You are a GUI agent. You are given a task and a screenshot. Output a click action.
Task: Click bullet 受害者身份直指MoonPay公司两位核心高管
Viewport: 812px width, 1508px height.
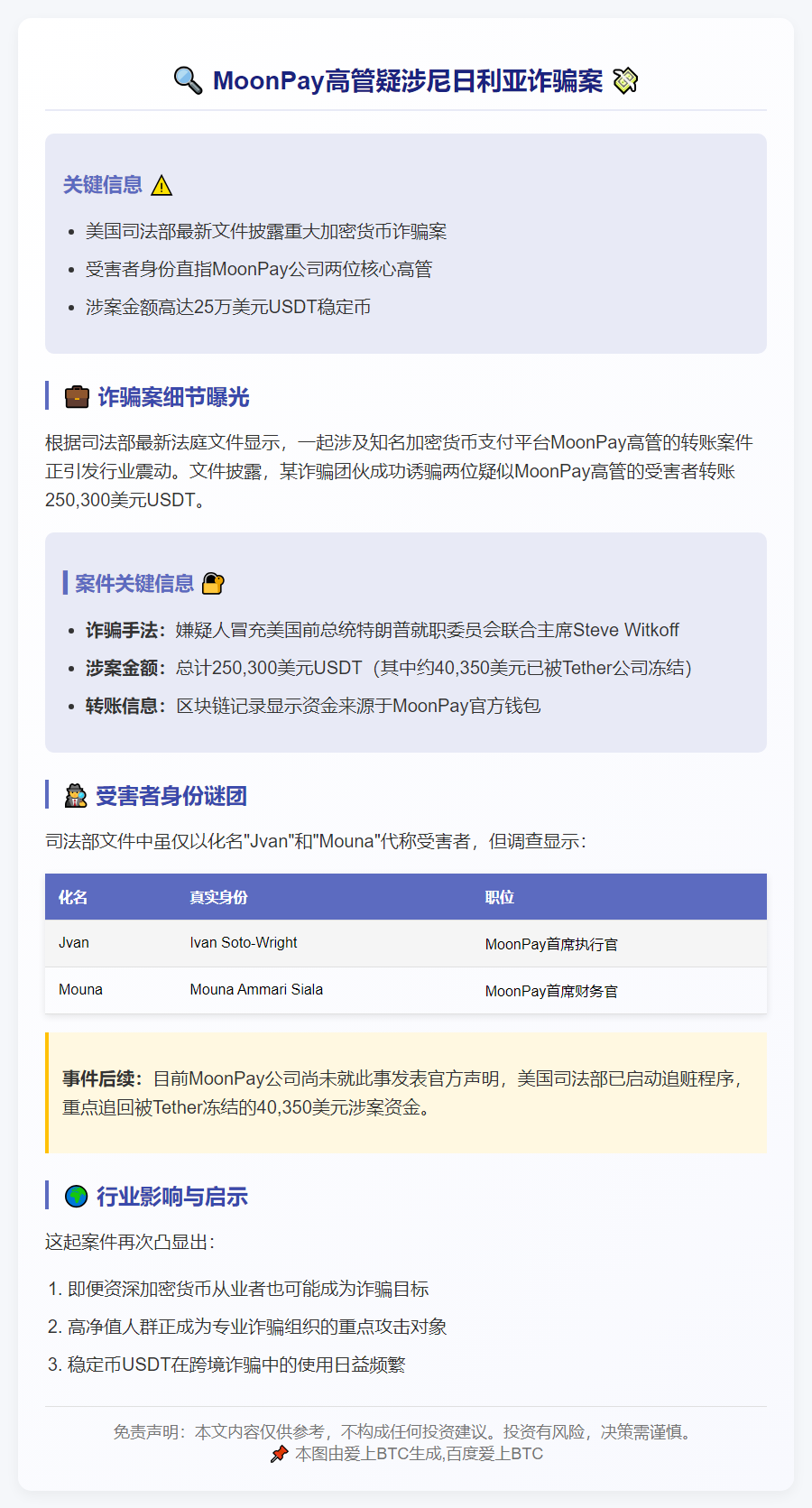(259, 270)
